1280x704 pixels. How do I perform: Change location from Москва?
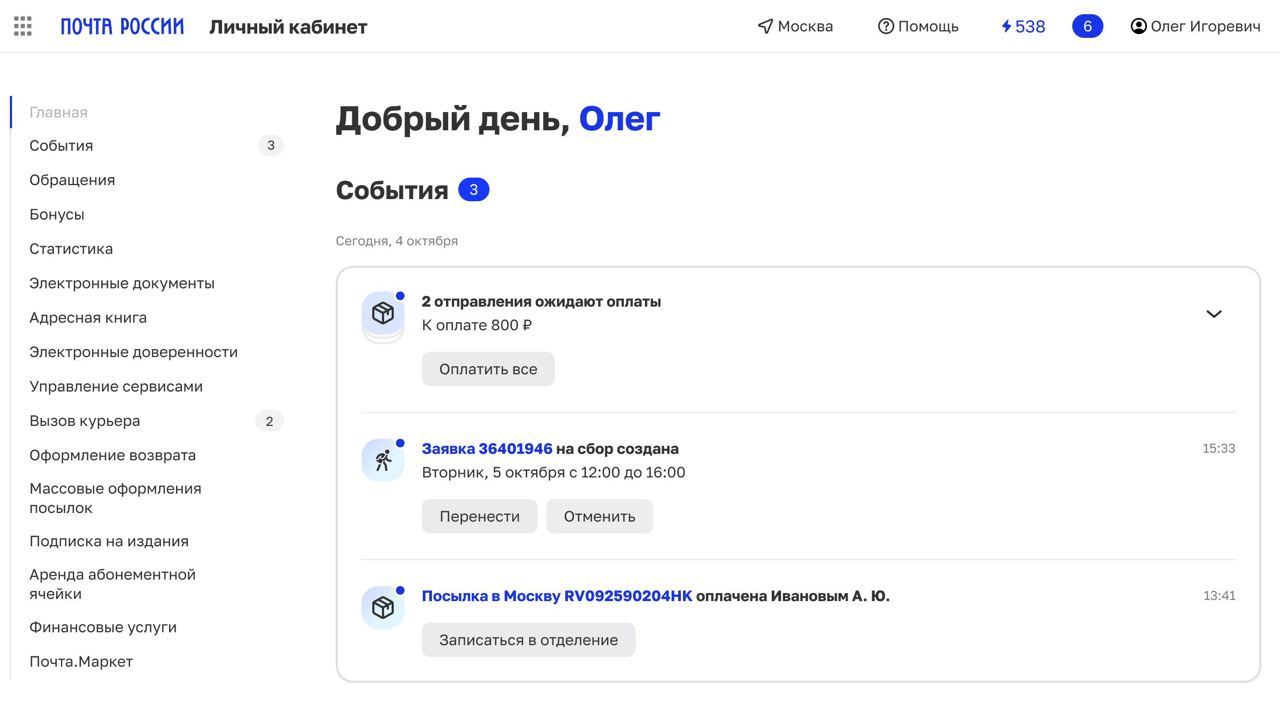(x=795, y=27)
